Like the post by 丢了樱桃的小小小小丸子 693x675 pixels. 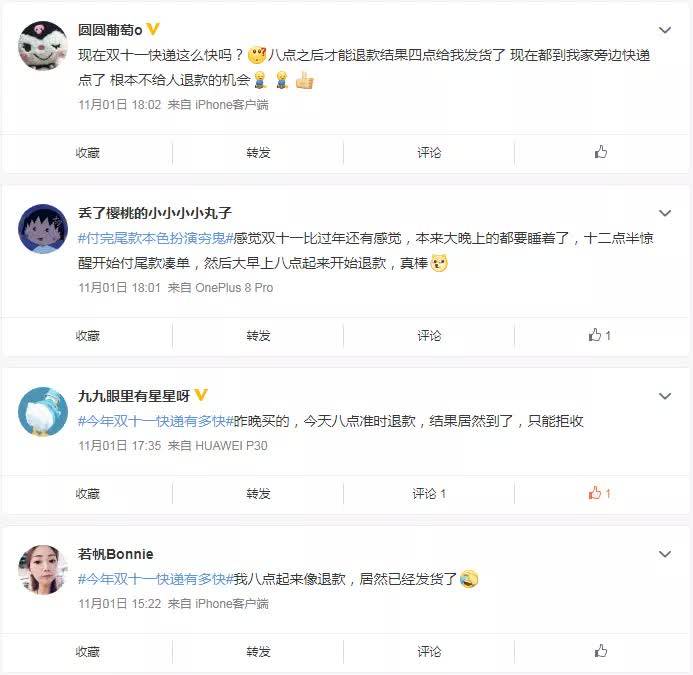point(599,336)
